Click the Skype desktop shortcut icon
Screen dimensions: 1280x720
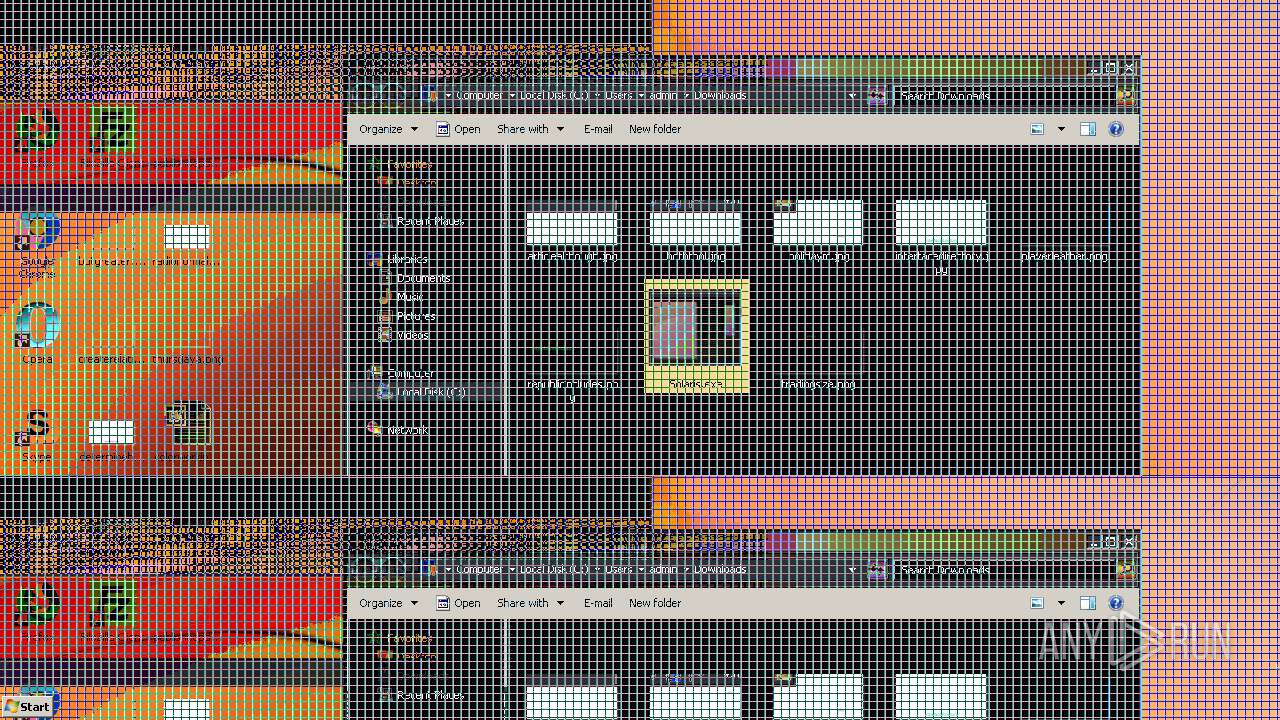pyautogui.click(x=37, y=427)
